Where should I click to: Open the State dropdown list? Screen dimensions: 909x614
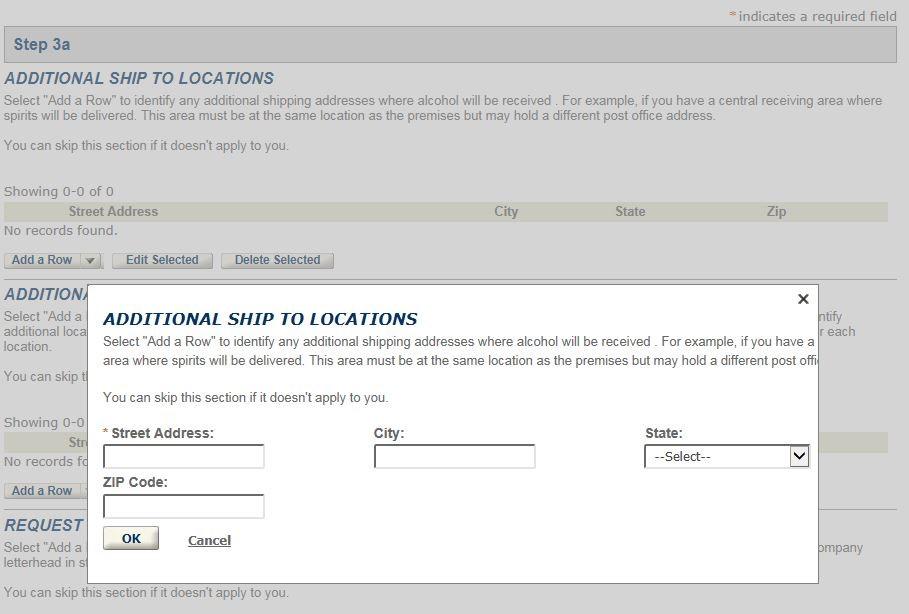[x=726, y=457]
